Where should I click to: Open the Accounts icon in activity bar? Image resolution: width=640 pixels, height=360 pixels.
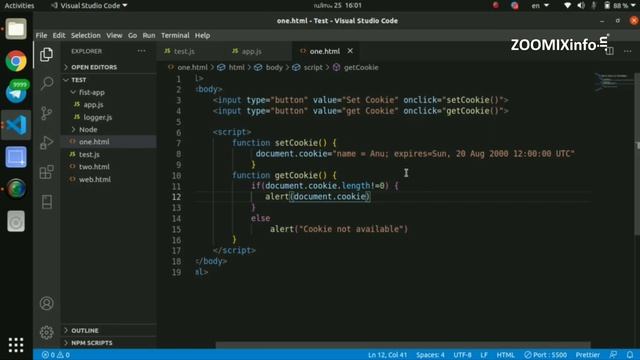[47, 303]
